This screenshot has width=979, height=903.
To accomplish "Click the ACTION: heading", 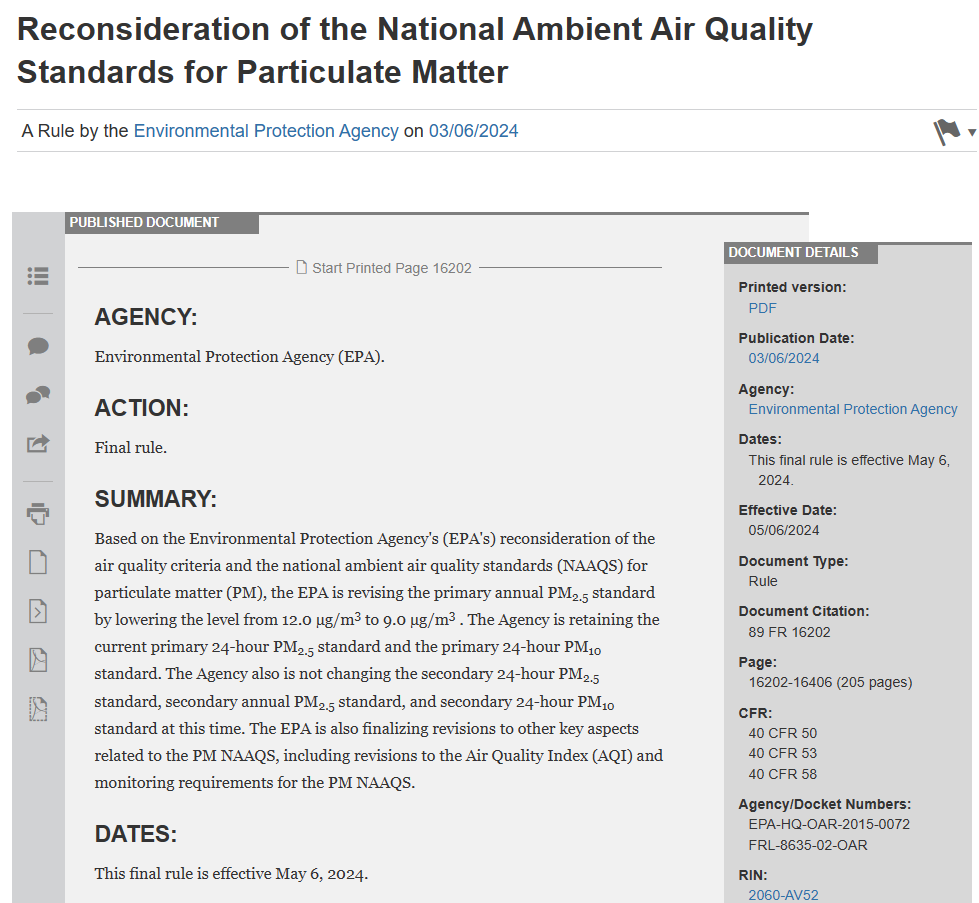I will click(x=142, y=408).
